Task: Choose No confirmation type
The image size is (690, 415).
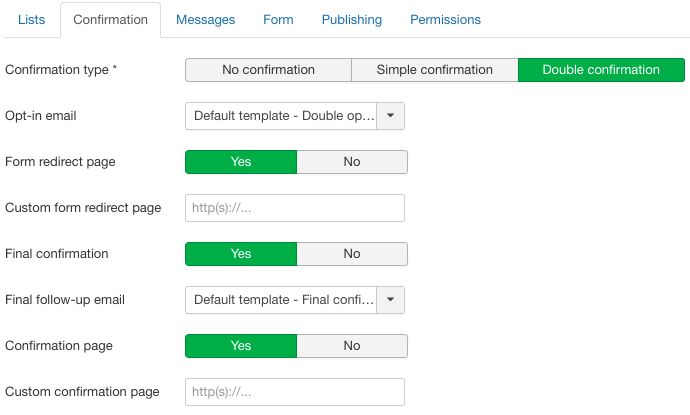Action: [x=268, y=70]
